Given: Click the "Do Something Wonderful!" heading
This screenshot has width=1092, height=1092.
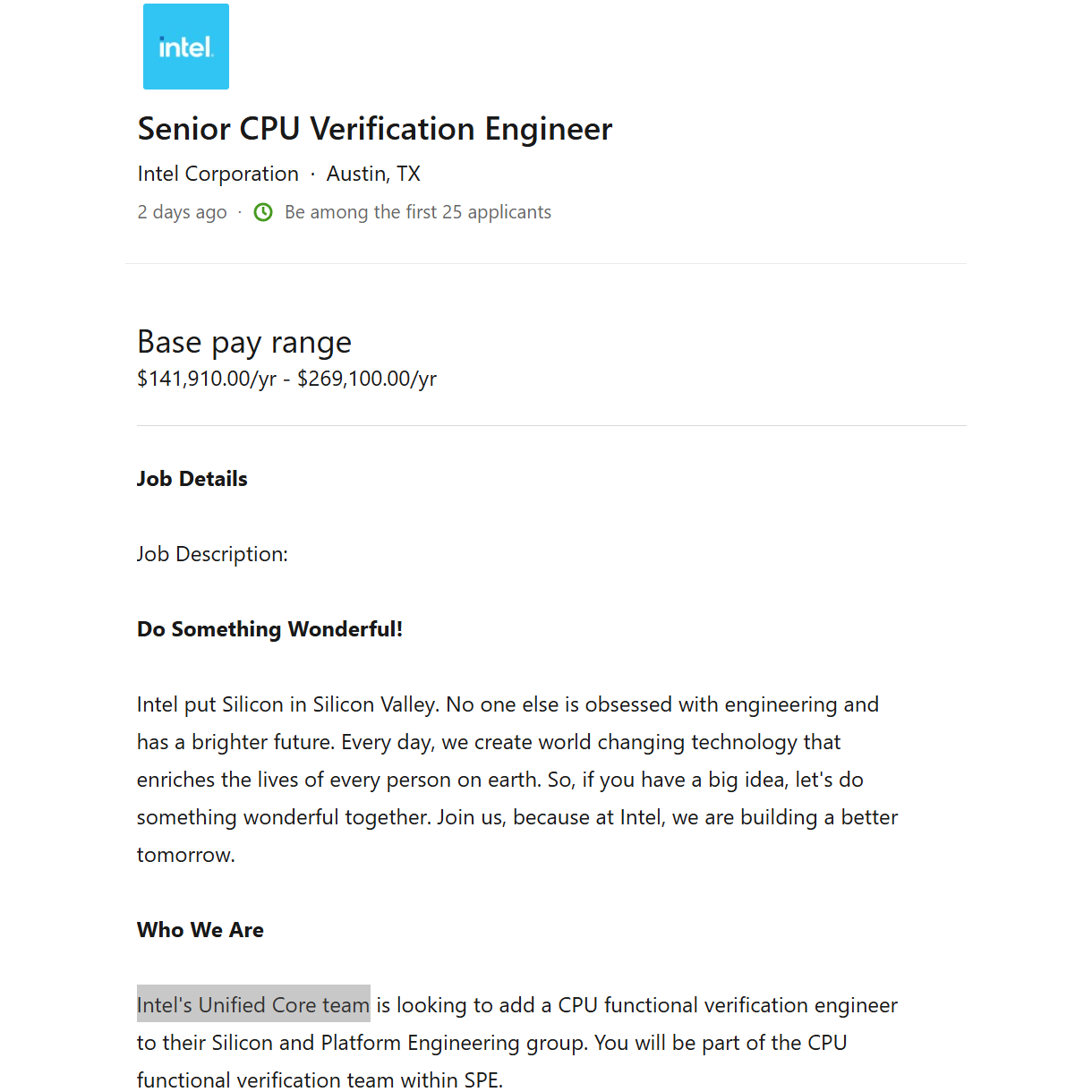Looking at the screenshot, I should click(x=269, y=629).
